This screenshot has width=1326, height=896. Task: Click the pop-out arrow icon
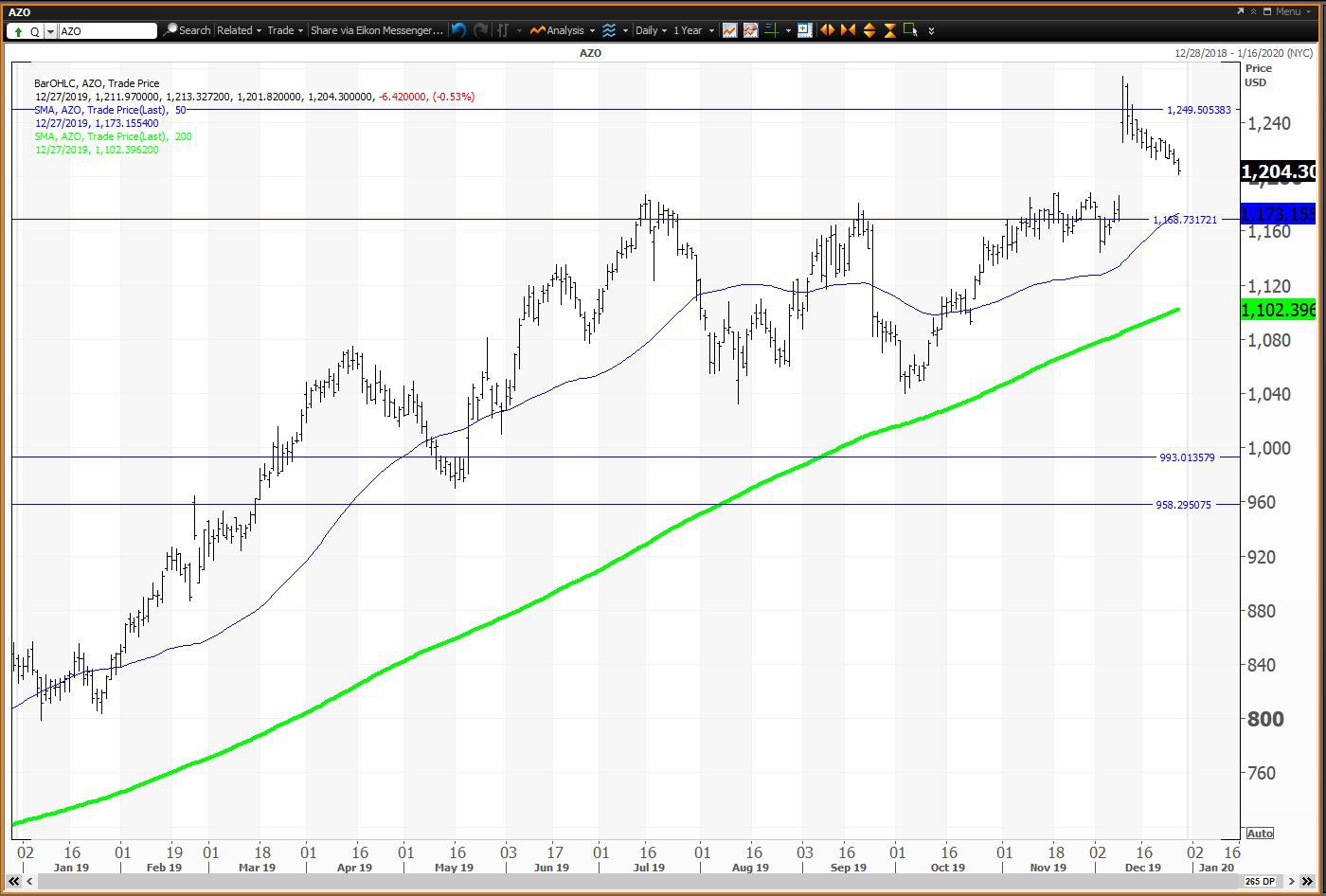point(1241,11)
